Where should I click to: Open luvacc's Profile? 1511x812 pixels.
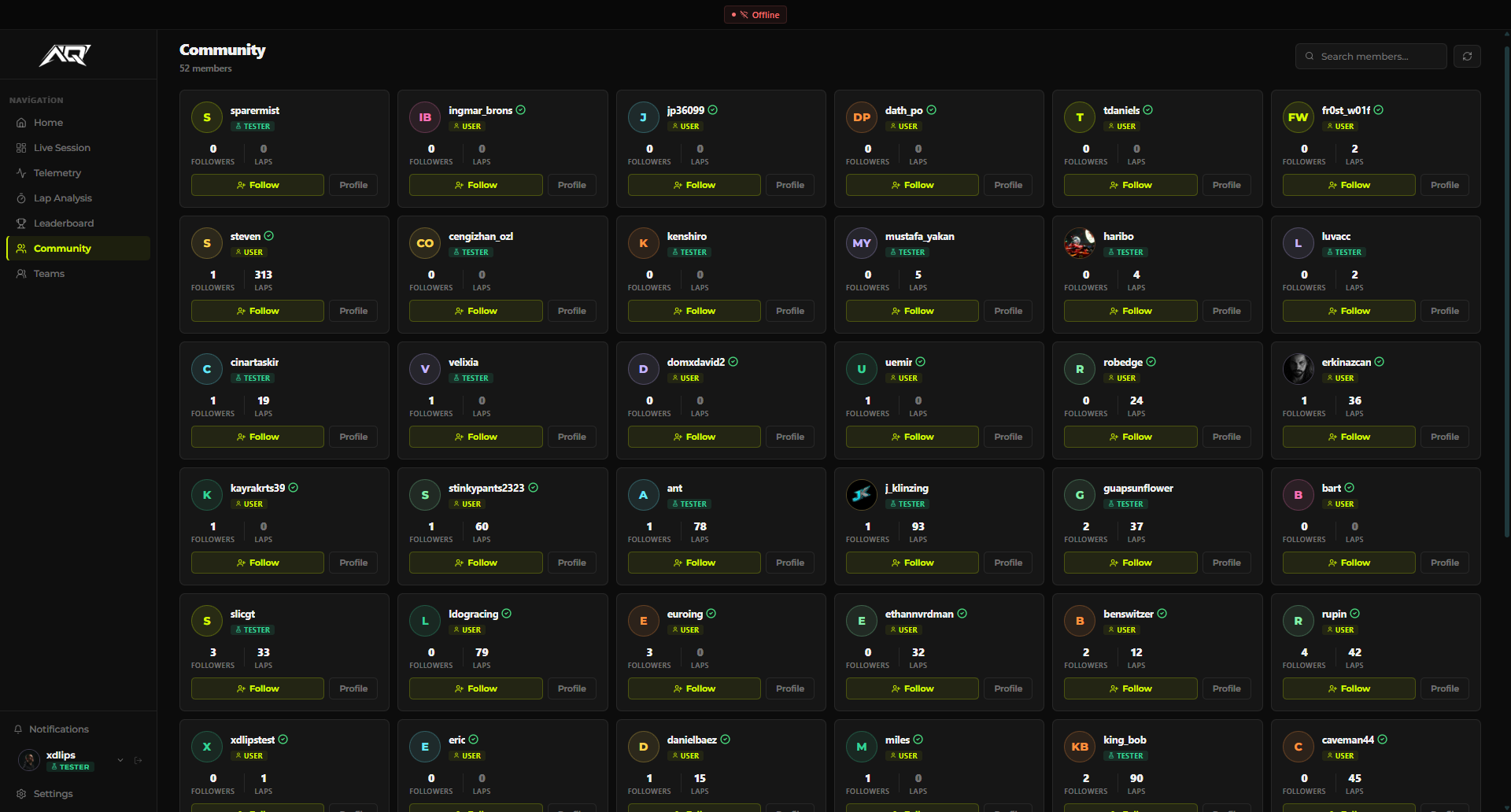(1445, 311)
